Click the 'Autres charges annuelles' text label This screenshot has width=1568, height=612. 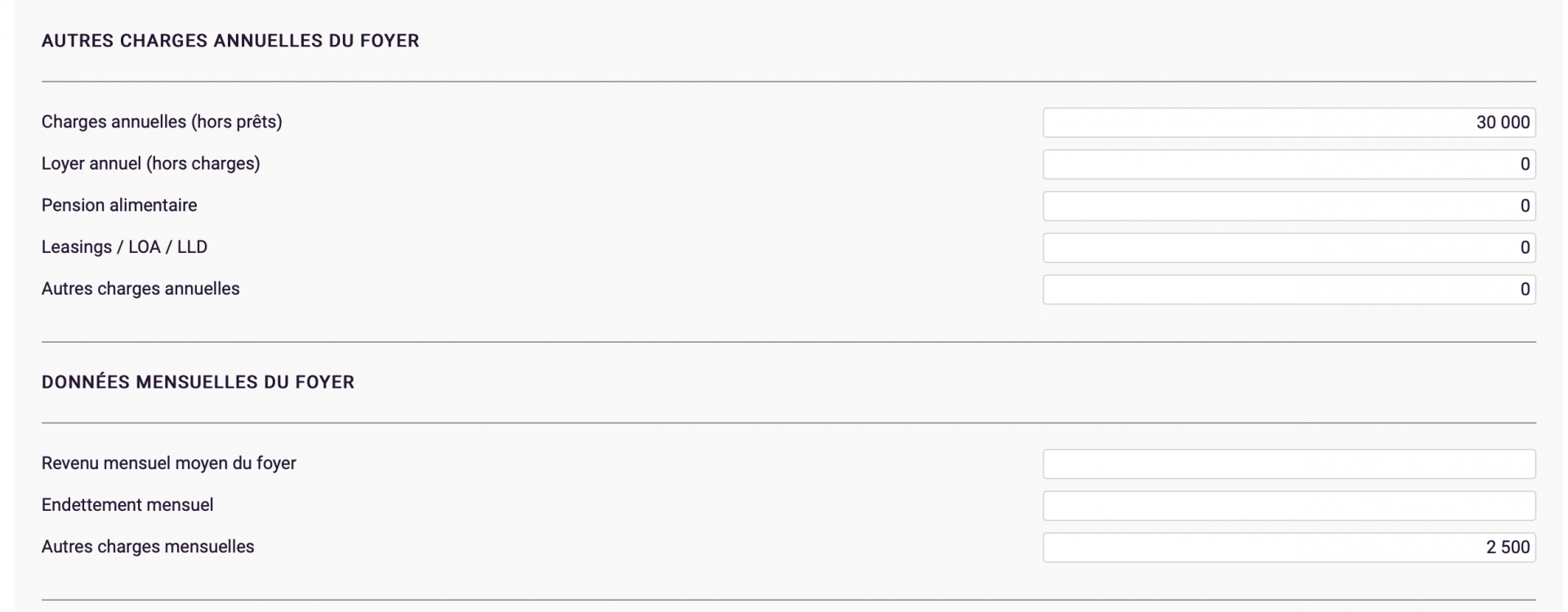point(140,288)
